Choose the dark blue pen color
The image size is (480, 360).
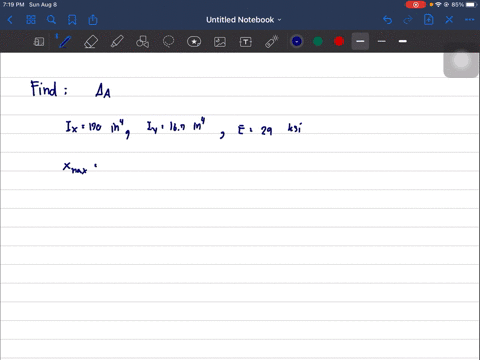click(297, 41)
